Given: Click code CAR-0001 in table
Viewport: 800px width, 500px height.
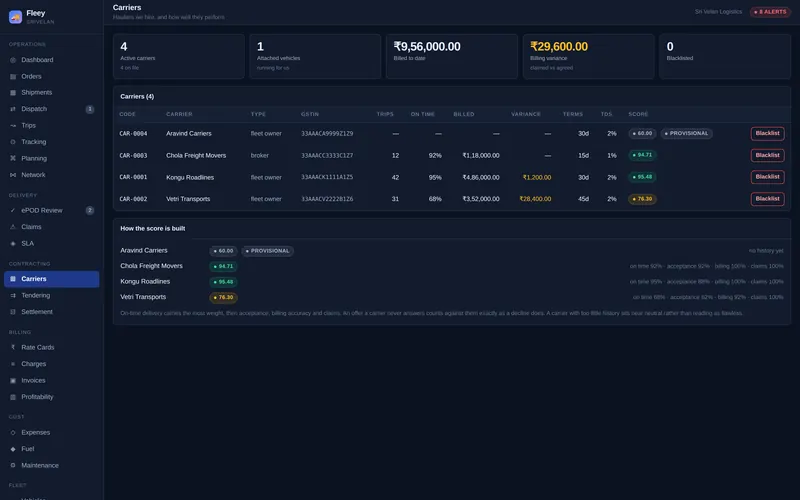Looking at the screenshot, I should pos(133,178).
